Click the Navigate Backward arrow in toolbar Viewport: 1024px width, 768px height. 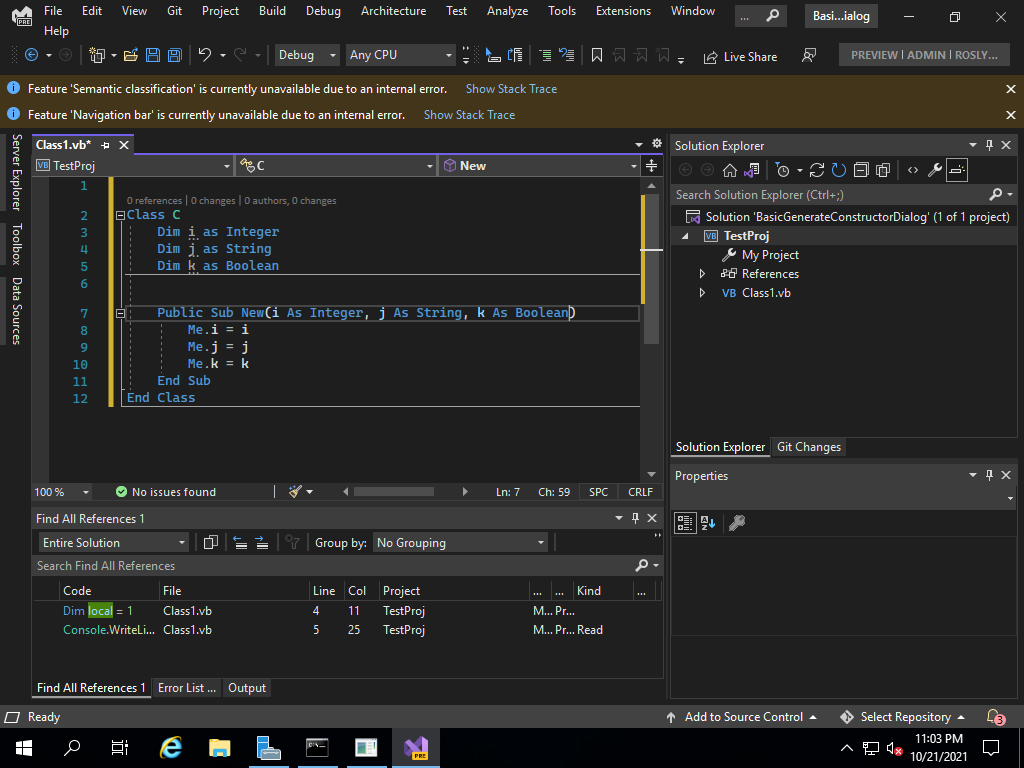tap(31, 56)
